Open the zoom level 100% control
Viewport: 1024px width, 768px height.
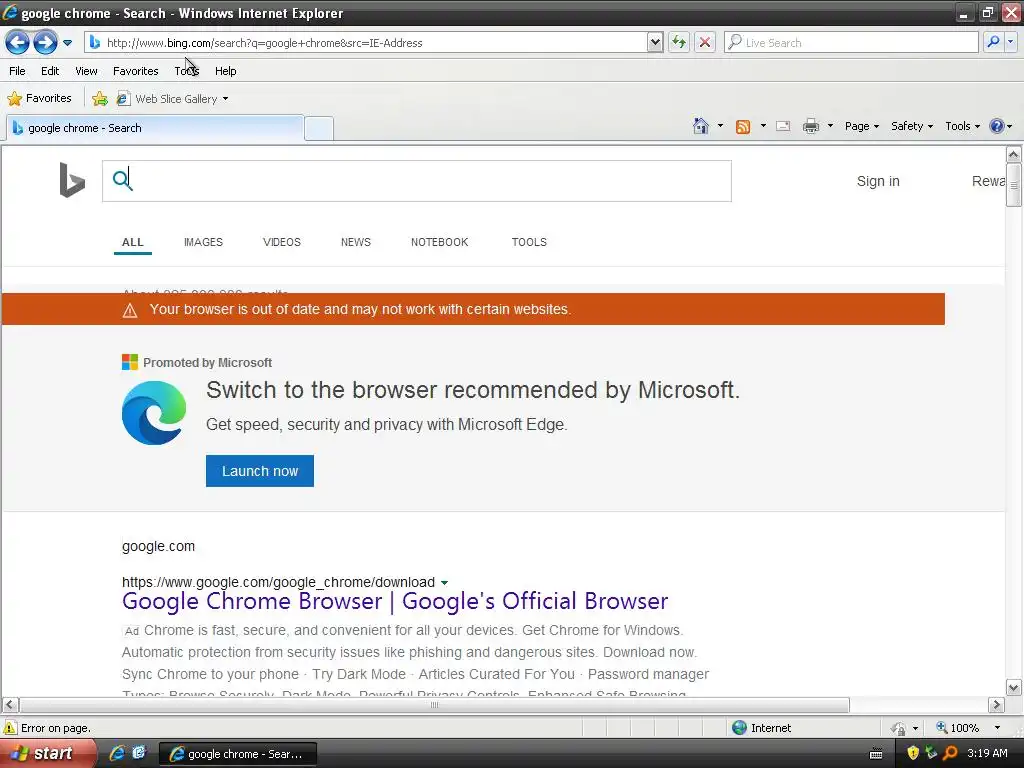(x=968, y=728)
